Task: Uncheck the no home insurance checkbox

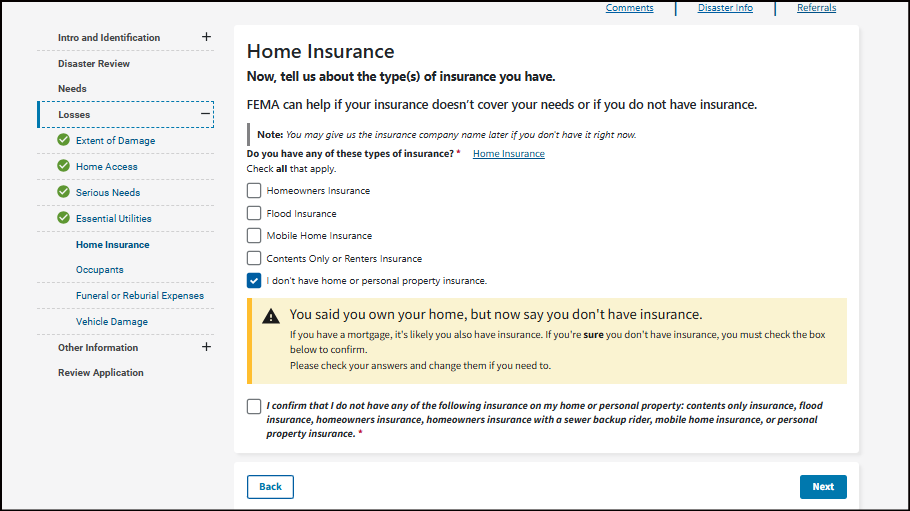Action: pyautogui.click(x=254, y=281)
